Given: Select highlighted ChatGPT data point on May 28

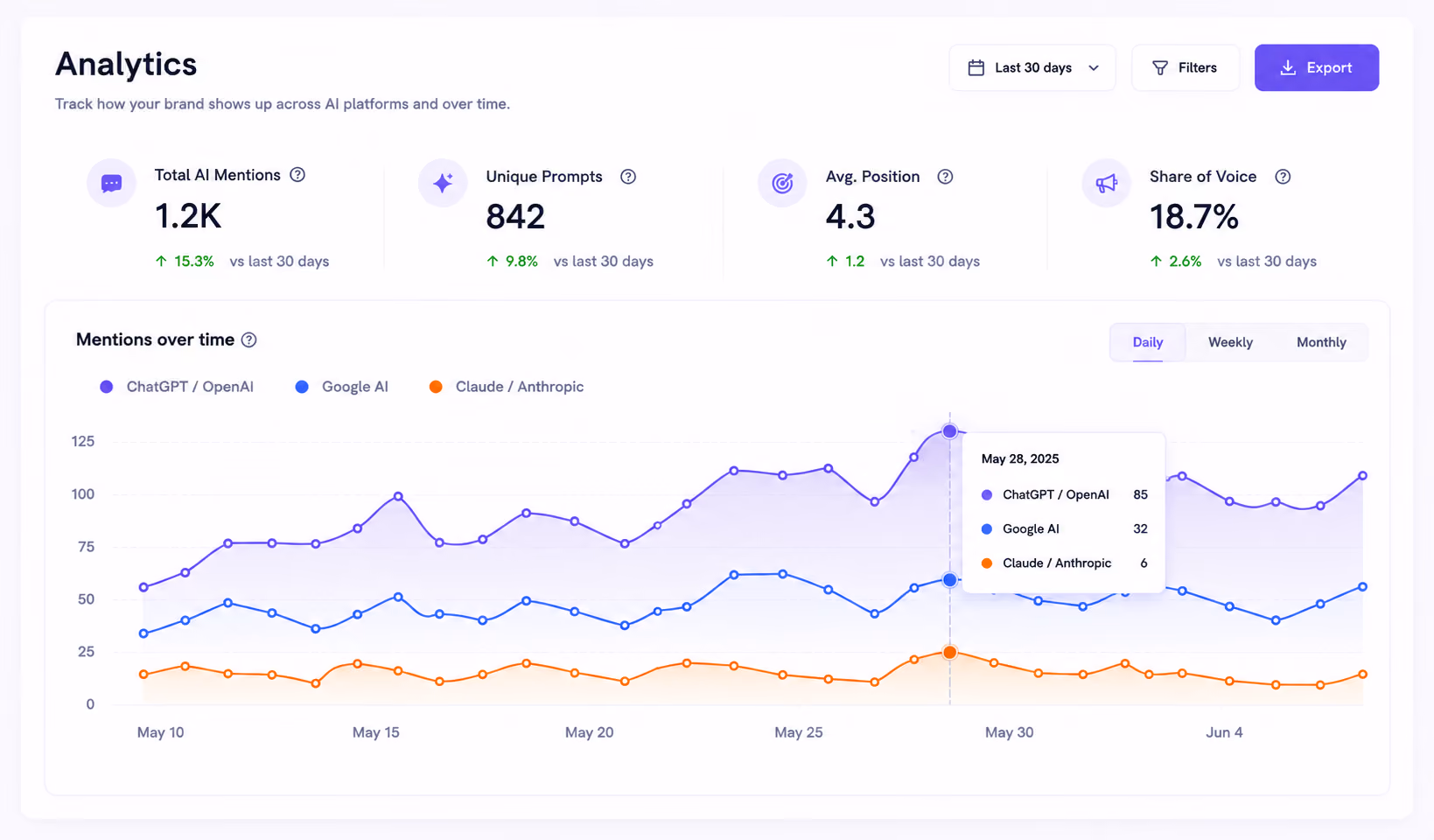Looking at the screenshot, I should pos(950,431).
